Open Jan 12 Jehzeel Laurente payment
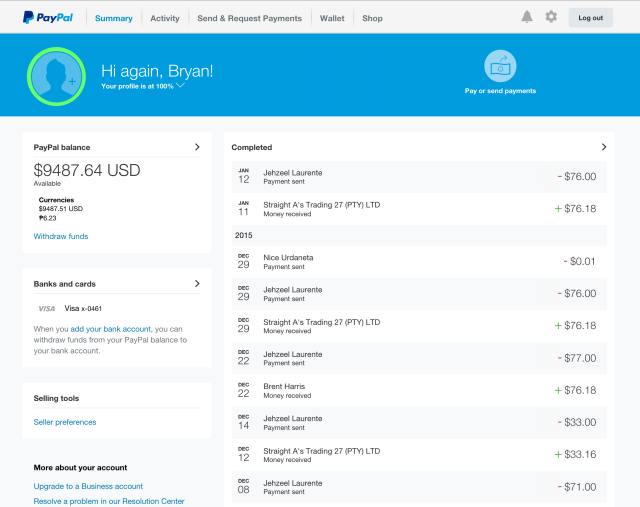640x507 pixels. [419, 177]
